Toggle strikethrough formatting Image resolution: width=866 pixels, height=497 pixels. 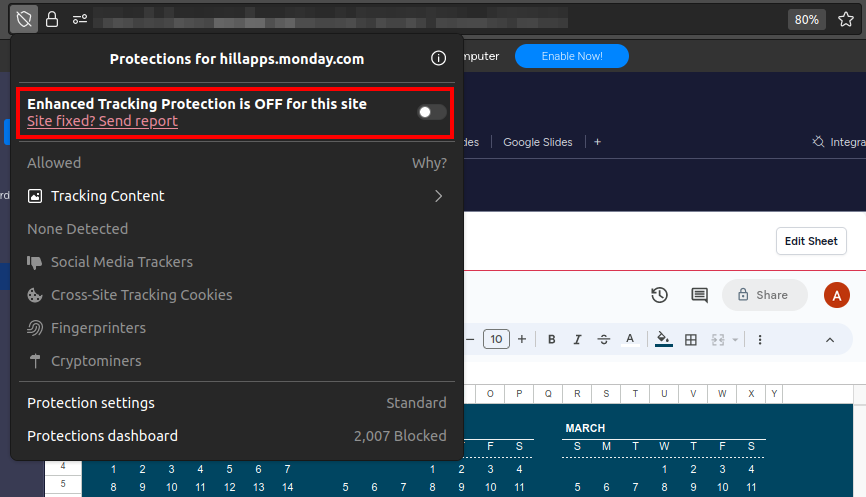604,340
